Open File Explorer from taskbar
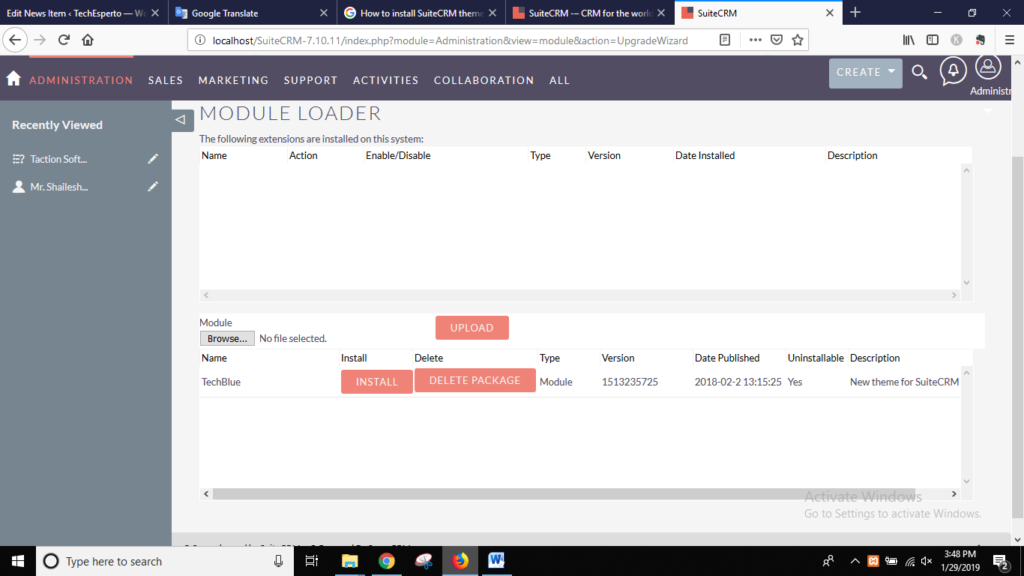Image resolution: width=1024 pixels, height=576 pixels. (349, 561)
